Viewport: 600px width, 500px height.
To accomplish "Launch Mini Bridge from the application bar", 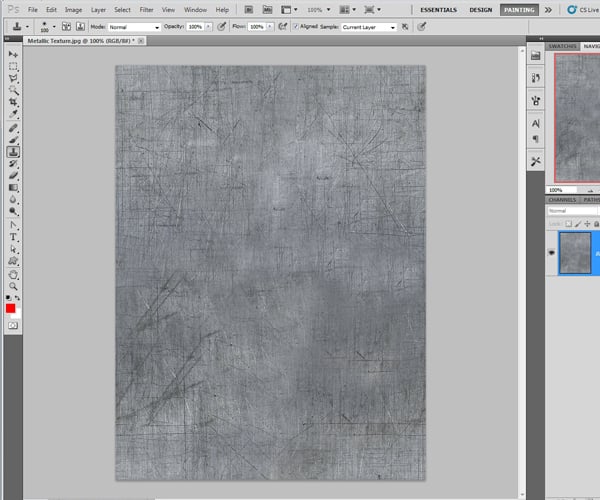I will pos(267,10).
